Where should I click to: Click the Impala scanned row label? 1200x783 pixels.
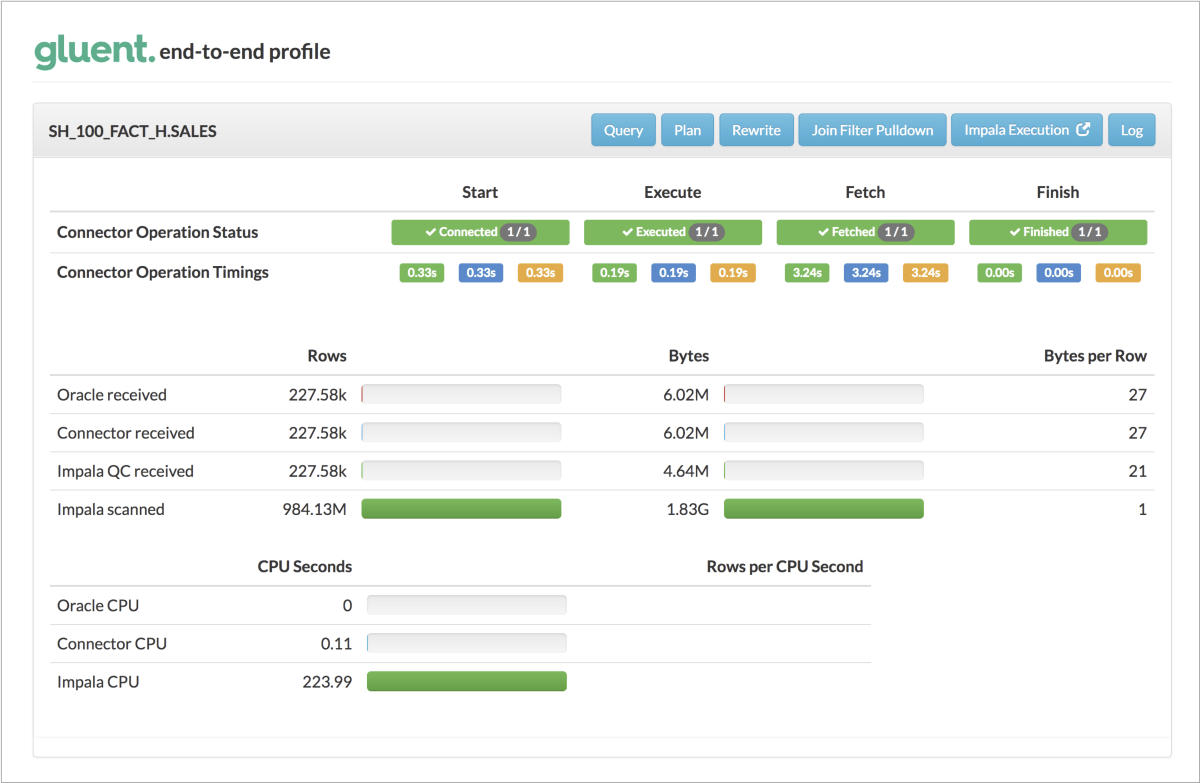pos(111,509)
